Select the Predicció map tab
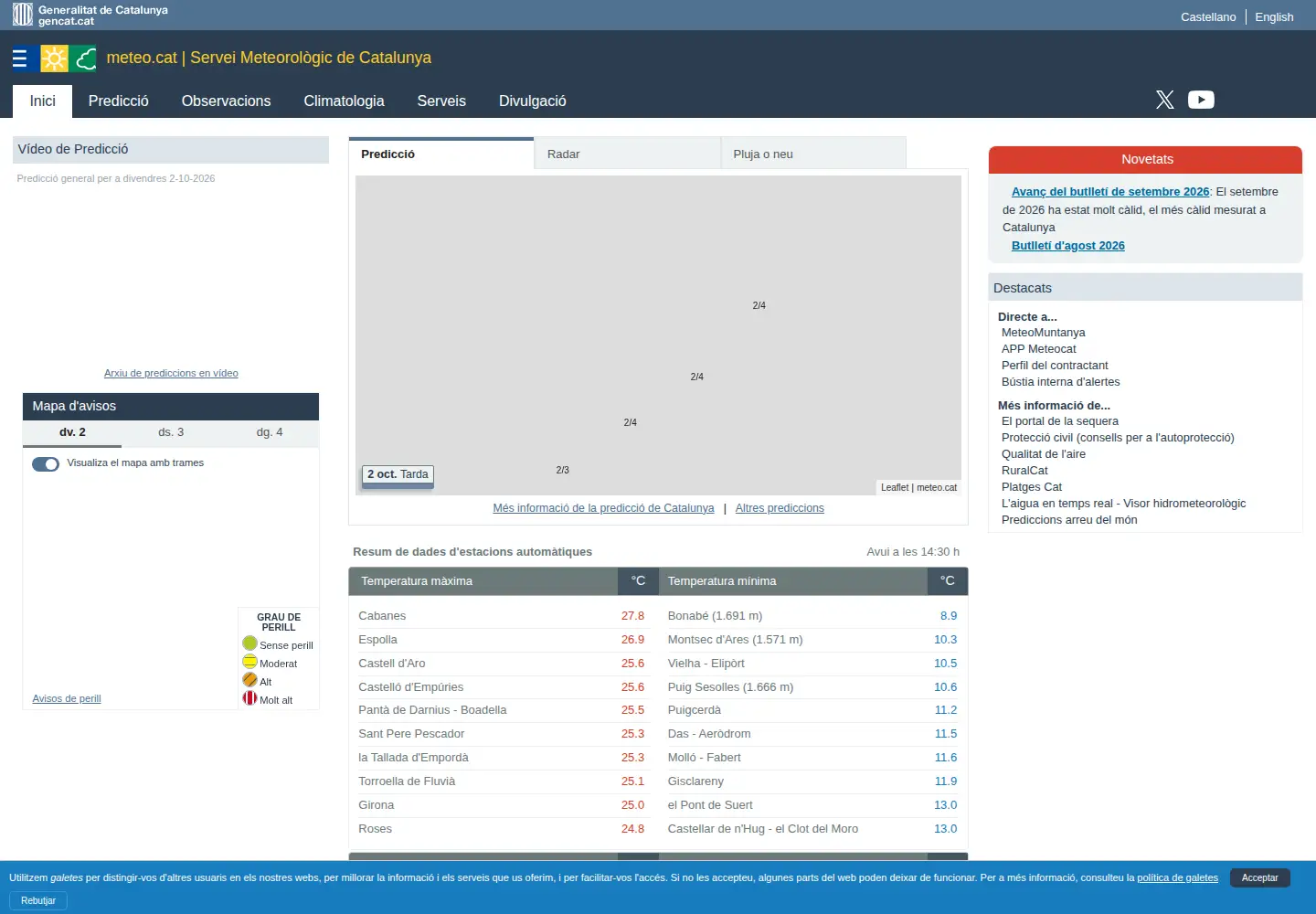Viewport: 1316px width, 914px height. [441, 154]
